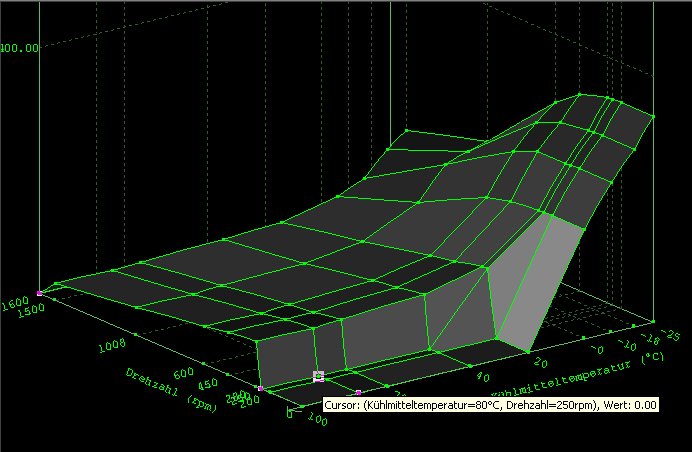Viewport: 692px width, 452px height.
Task: Click the white cursor marker on the grid
Action: pos(319,377)
